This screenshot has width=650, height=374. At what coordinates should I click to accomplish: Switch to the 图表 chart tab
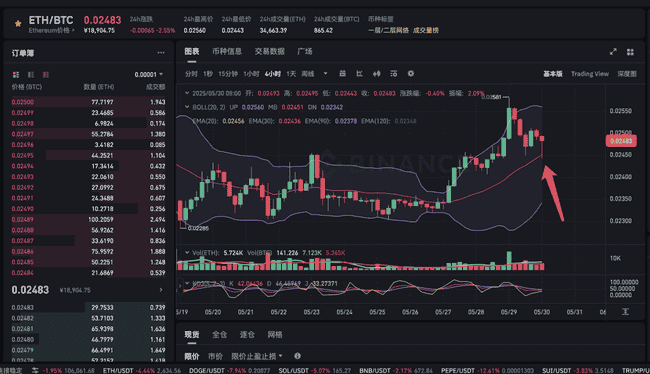pyautogui.click(x=192, y=51)
